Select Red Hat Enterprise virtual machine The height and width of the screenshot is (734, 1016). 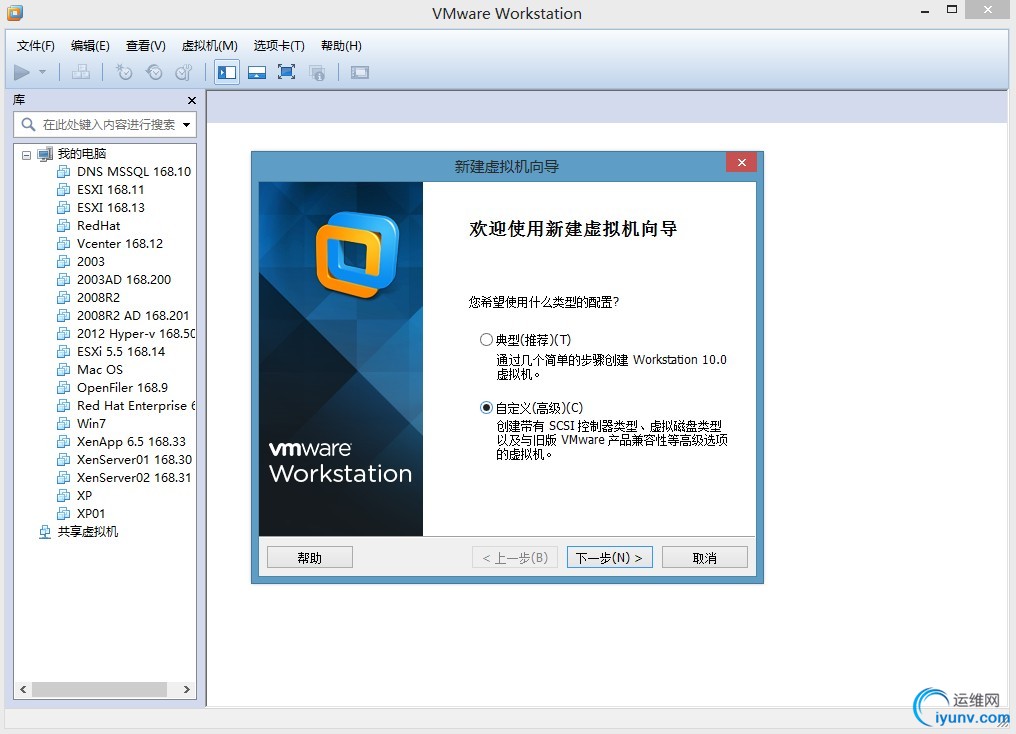(135, 406)
